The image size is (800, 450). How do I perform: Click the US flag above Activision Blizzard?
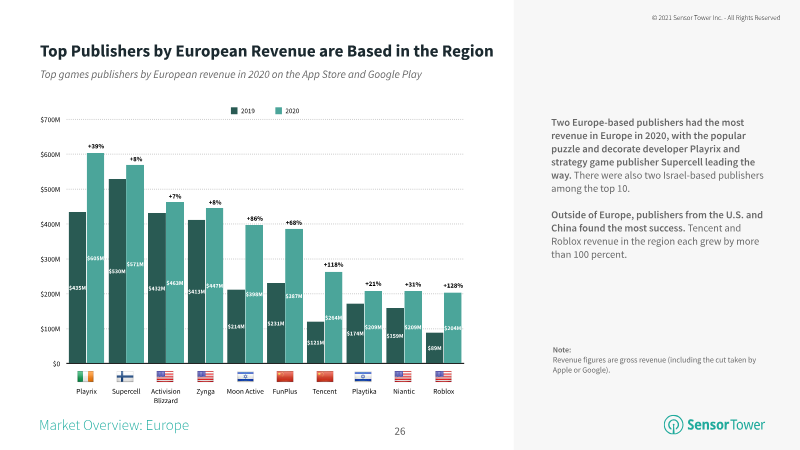[x=165, y=377]
